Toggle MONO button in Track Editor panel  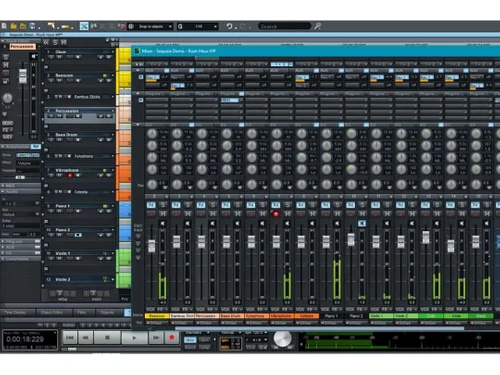(7, 123)
